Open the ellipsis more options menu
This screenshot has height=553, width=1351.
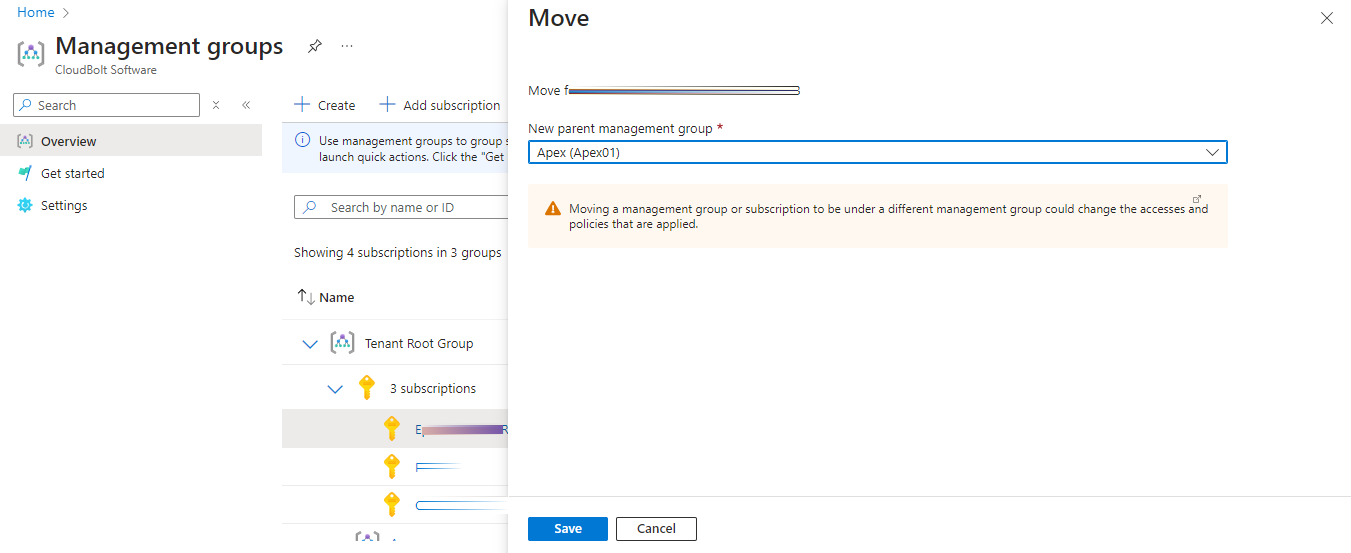(347, 46)
